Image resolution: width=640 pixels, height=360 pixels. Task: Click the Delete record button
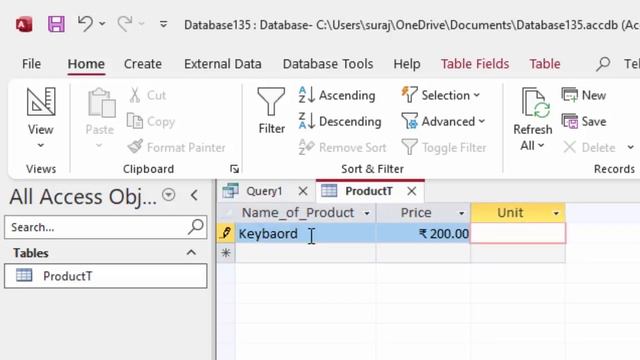pos(589,147)
